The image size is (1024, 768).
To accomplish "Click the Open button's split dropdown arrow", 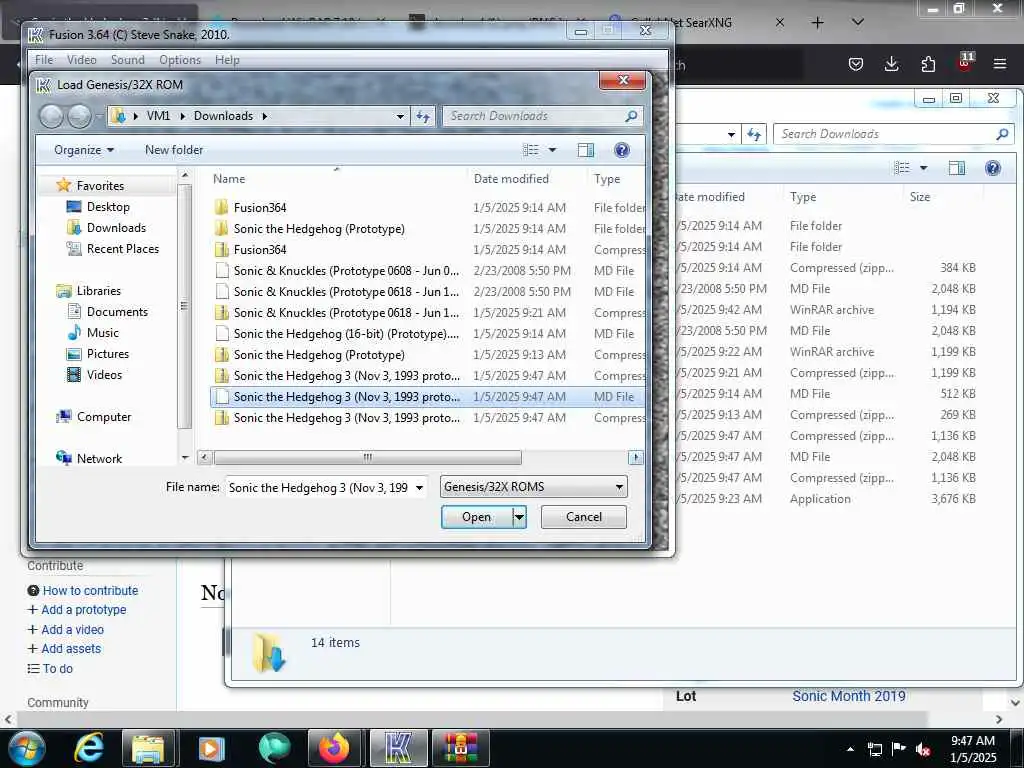I will [x=519, y=517].
